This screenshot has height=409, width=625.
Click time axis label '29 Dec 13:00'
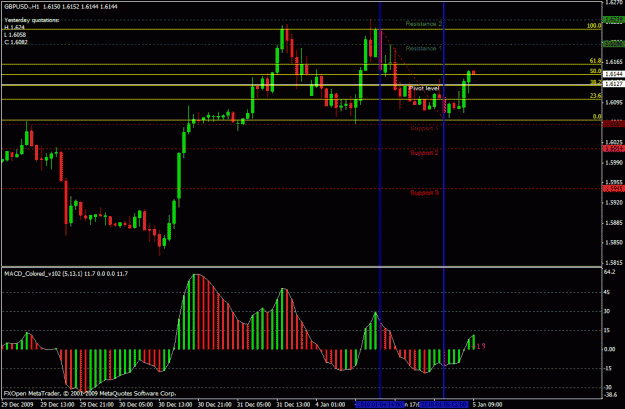(x=58, y=405)
